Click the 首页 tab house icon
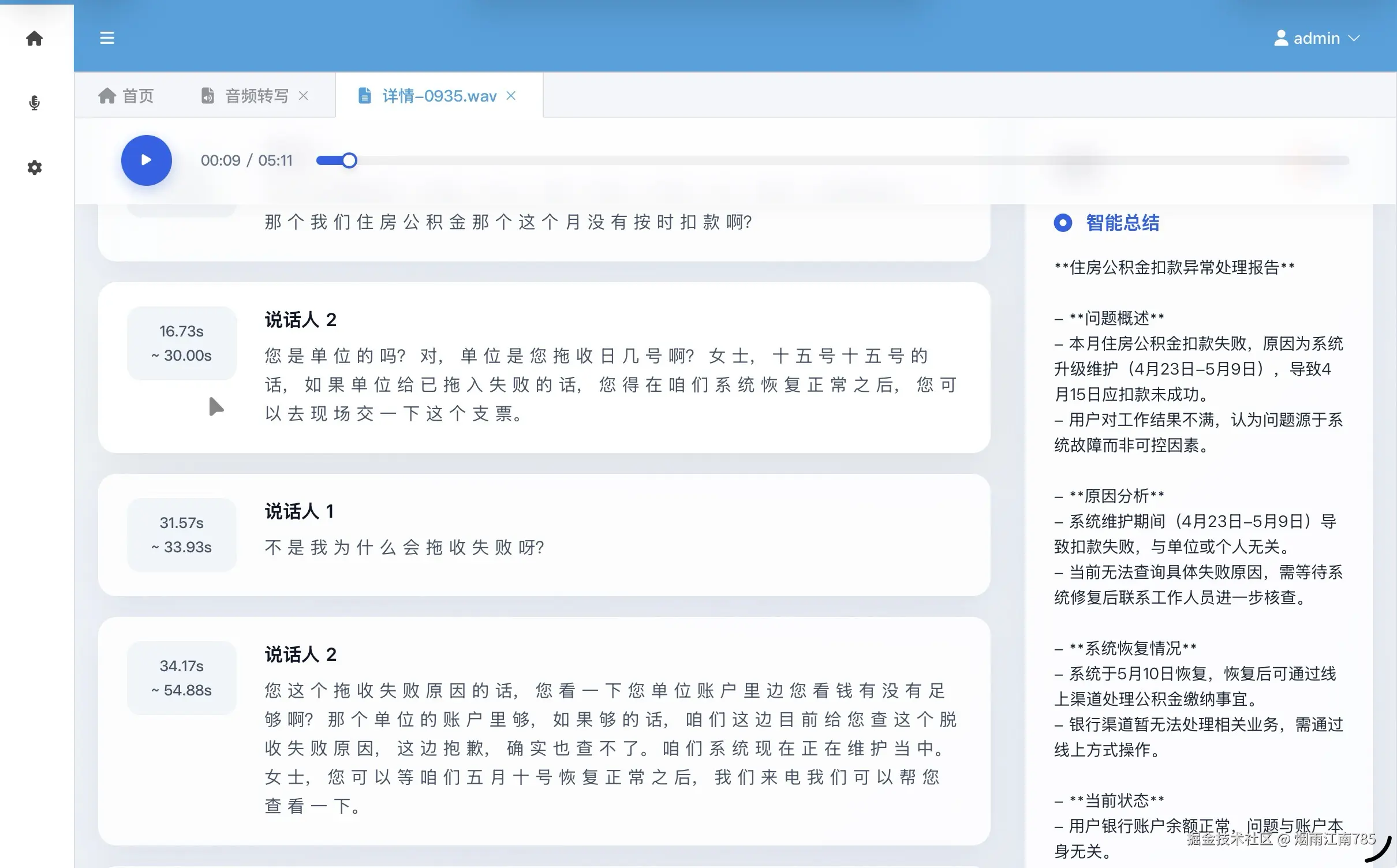The height and width of the screenshot is (868, 1397). [107, 96]
